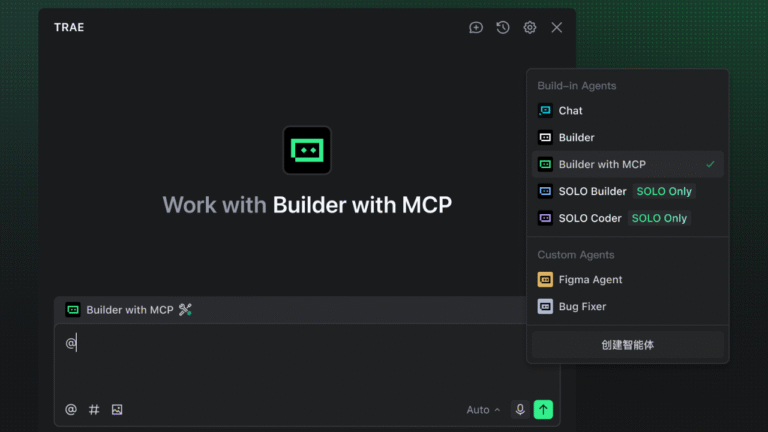768x432 pixels.
Task: Attach an image via picture icon
Action: pyautogui.click(x=117, y=409)
